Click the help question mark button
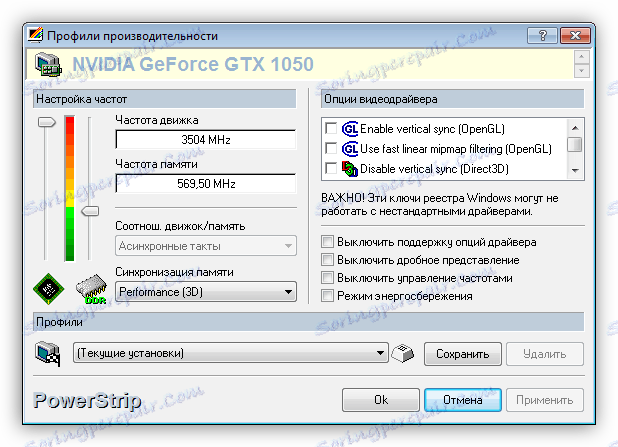This screenshot has height=447, width=618. pos(542,35)
